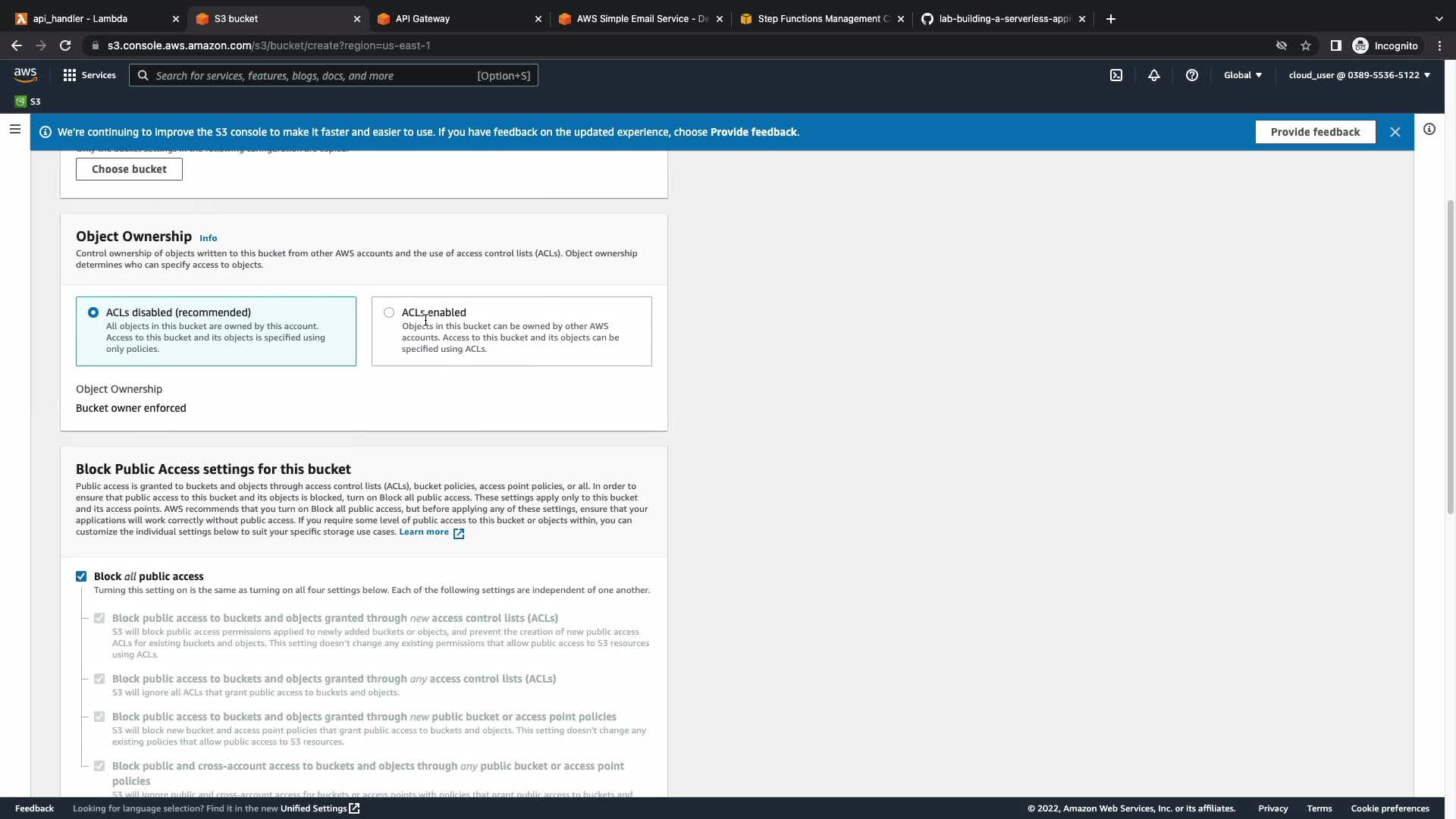
Task: Open the Services grid menu
Action: coord(89,75)
